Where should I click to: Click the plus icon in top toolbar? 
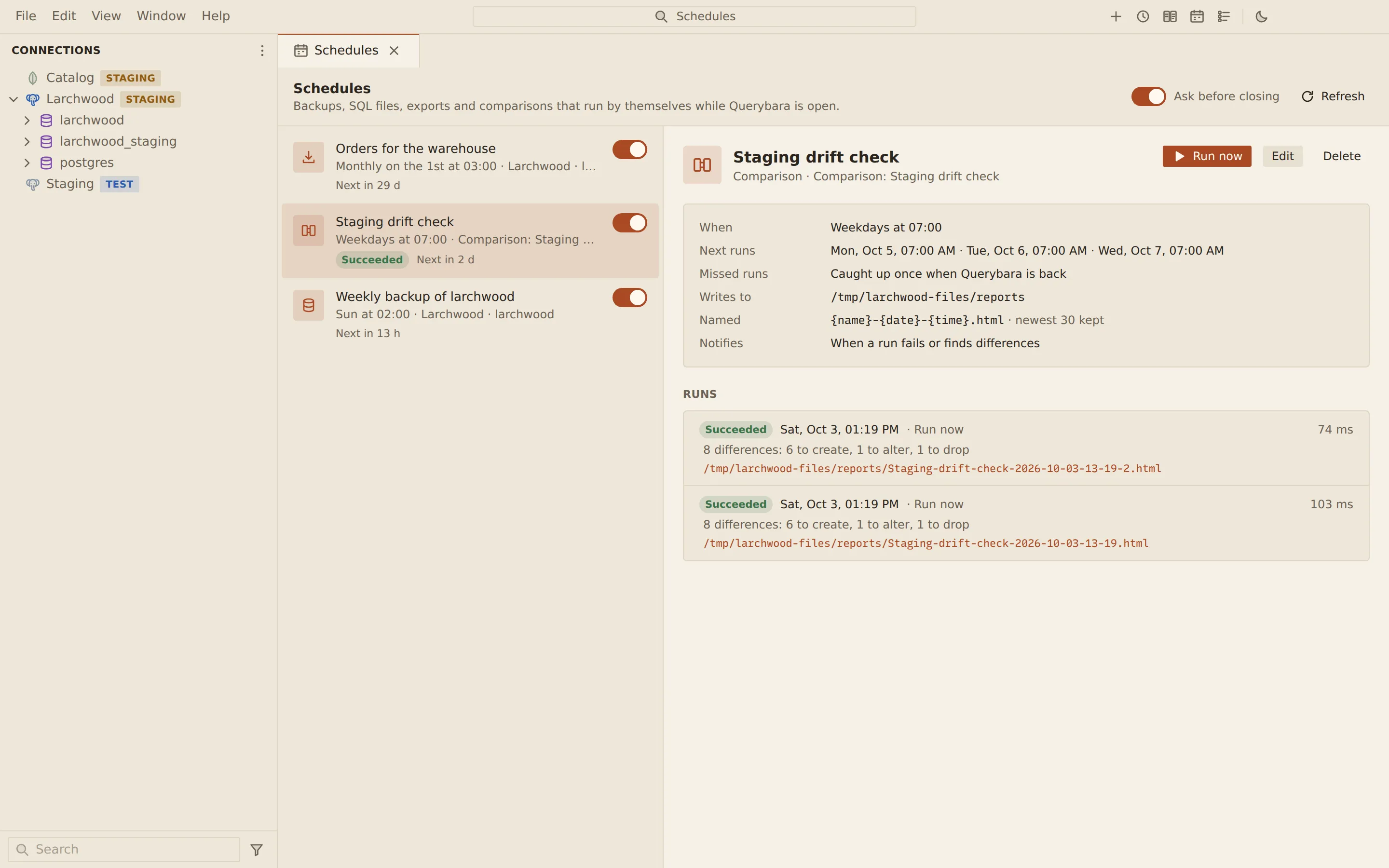(x=1115, y=17)
